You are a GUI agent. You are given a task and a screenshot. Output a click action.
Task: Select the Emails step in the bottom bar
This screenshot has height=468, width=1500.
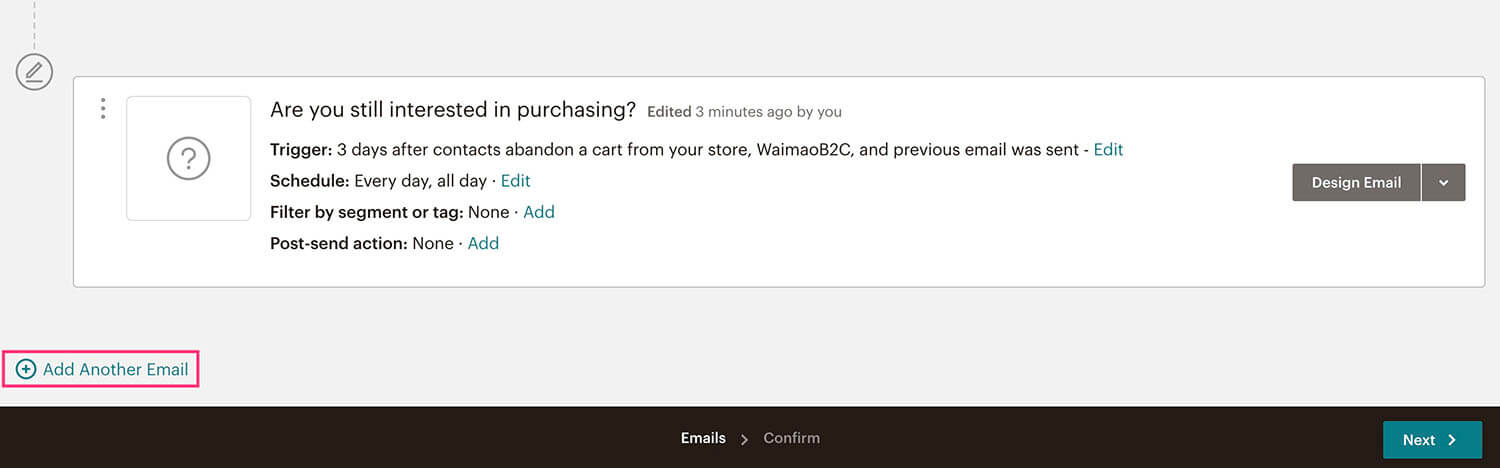(703, 438)
